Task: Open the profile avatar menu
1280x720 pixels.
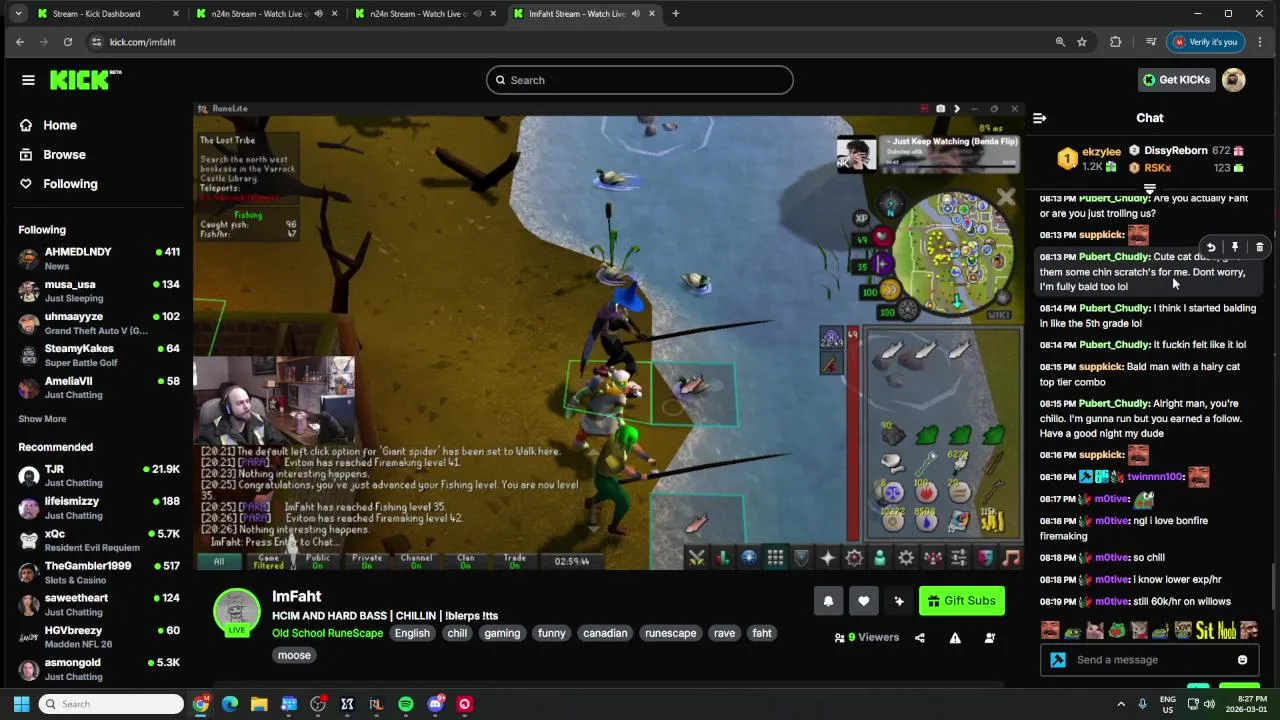Action: pyautogui.click(x=1234, y=80)
